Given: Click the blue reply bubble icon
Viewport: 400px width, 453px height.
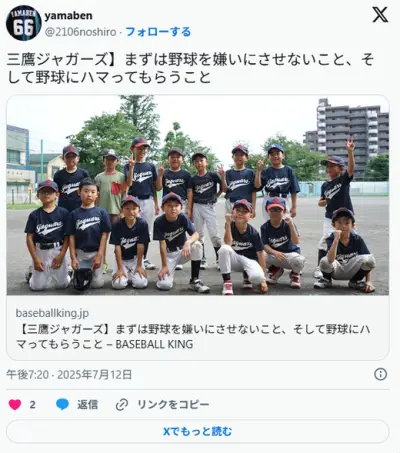Looking at the screenshot, I should point(62,405).
